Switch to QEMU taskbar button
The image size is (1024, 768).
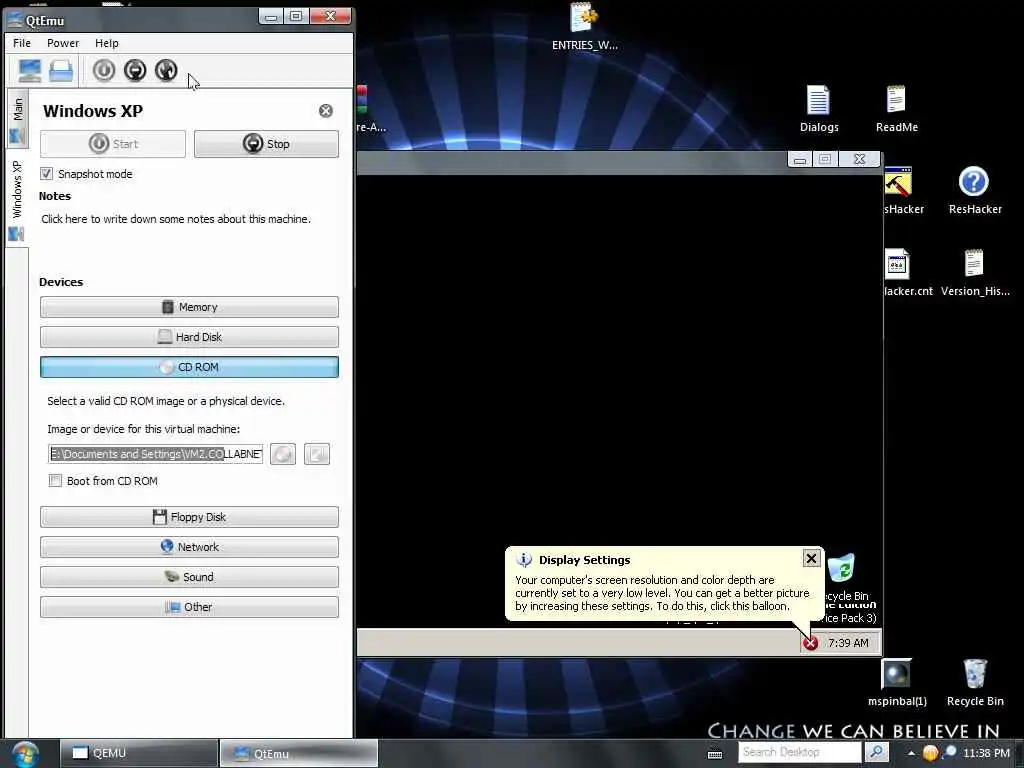[x=138, y=753]
